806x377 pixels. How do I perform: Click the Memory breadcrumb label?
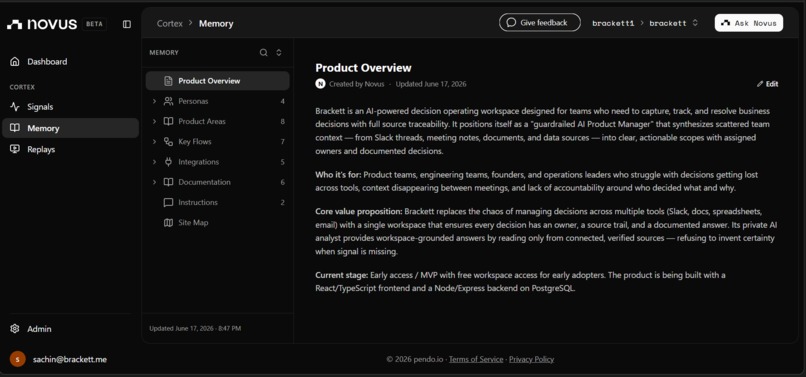pyautogui.click(x=216, y=24)
